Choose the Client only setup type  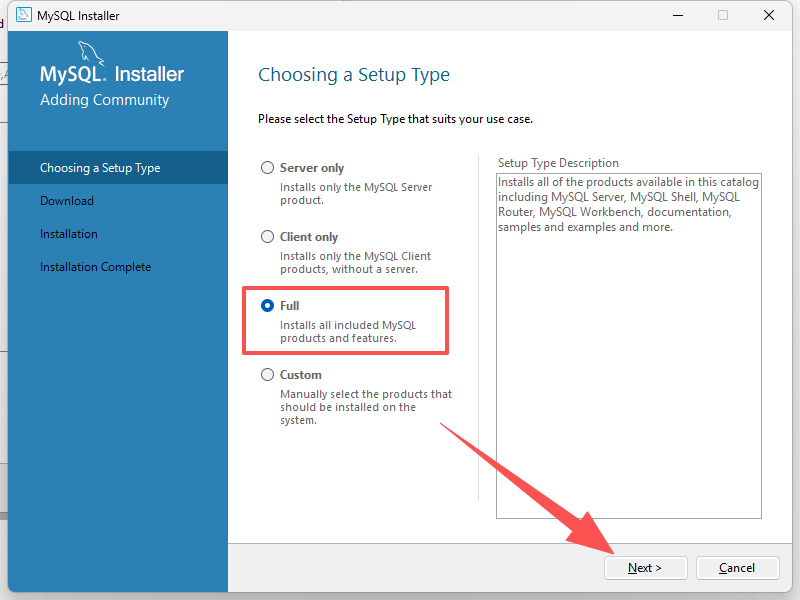267,237
